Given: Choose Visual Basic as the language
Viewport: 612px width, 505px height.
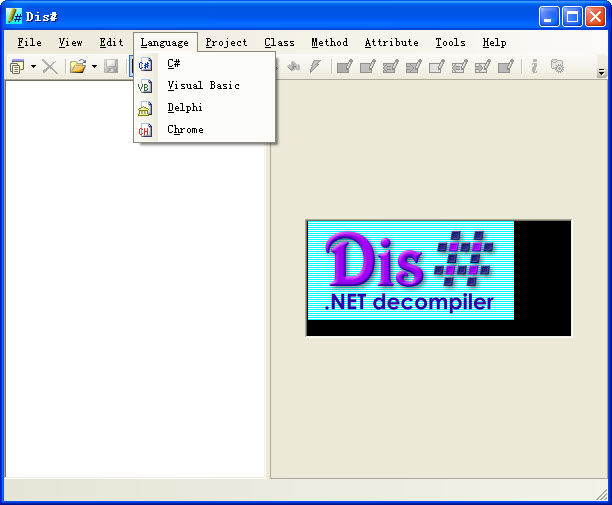Looking at the screenshot, I should [203, 86].
